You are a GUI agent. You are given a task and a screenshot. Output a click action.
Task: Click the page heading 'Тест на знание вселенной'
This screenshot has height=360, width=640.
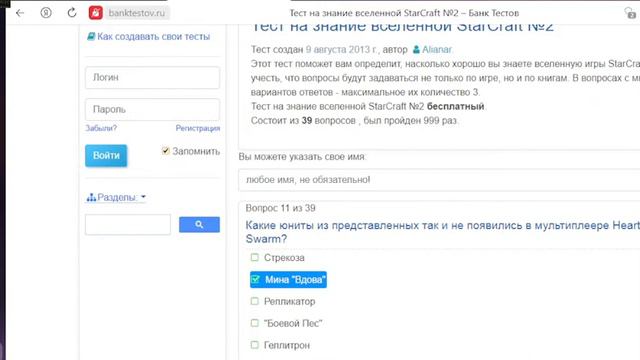(x=402, y=27)
